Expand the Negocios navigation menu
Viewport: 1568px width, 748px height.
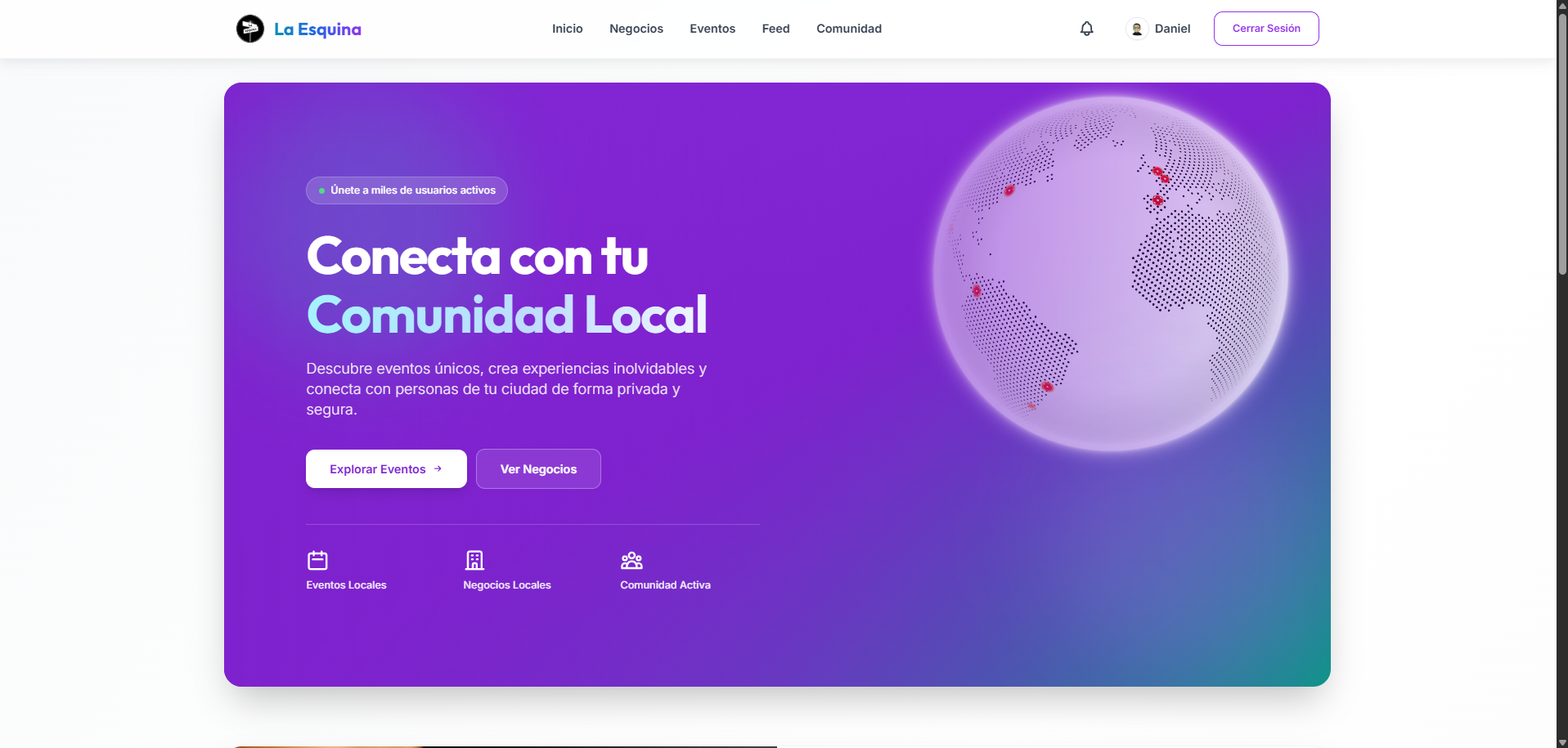636,29
